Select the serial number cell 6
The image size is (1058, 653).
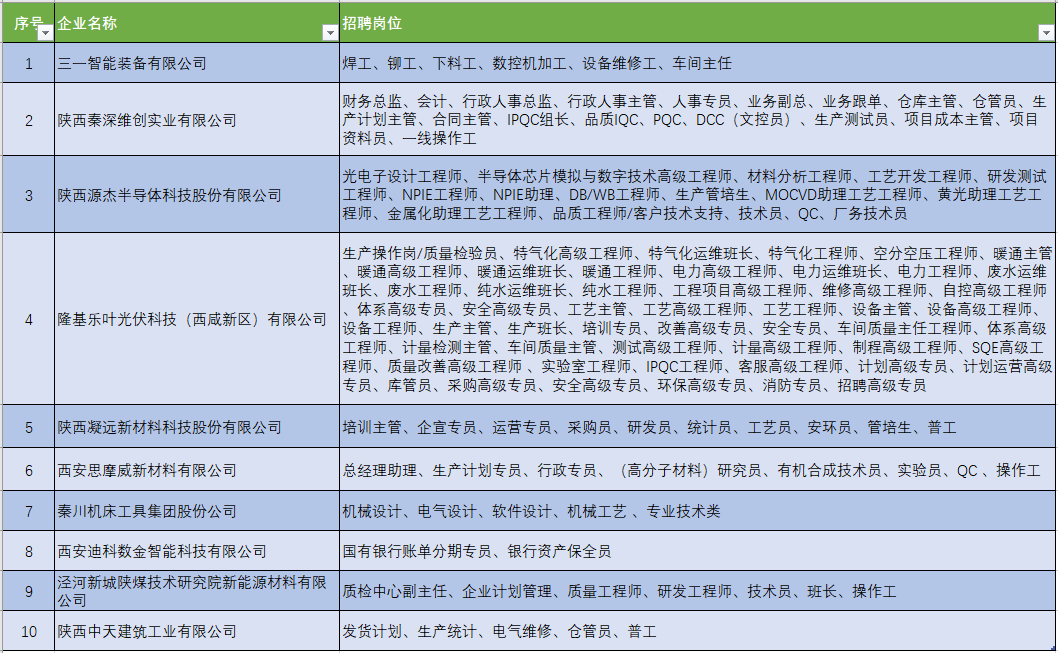click(28, 470)
